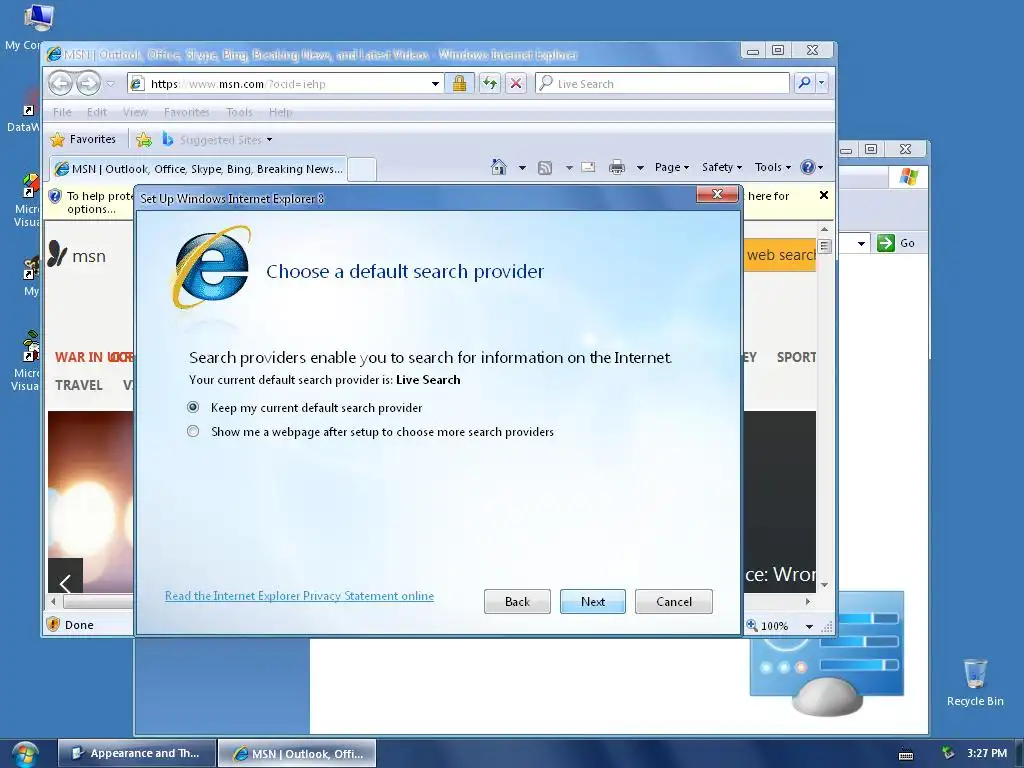Click the SPORT heading on MSN page

coord(796,357)
